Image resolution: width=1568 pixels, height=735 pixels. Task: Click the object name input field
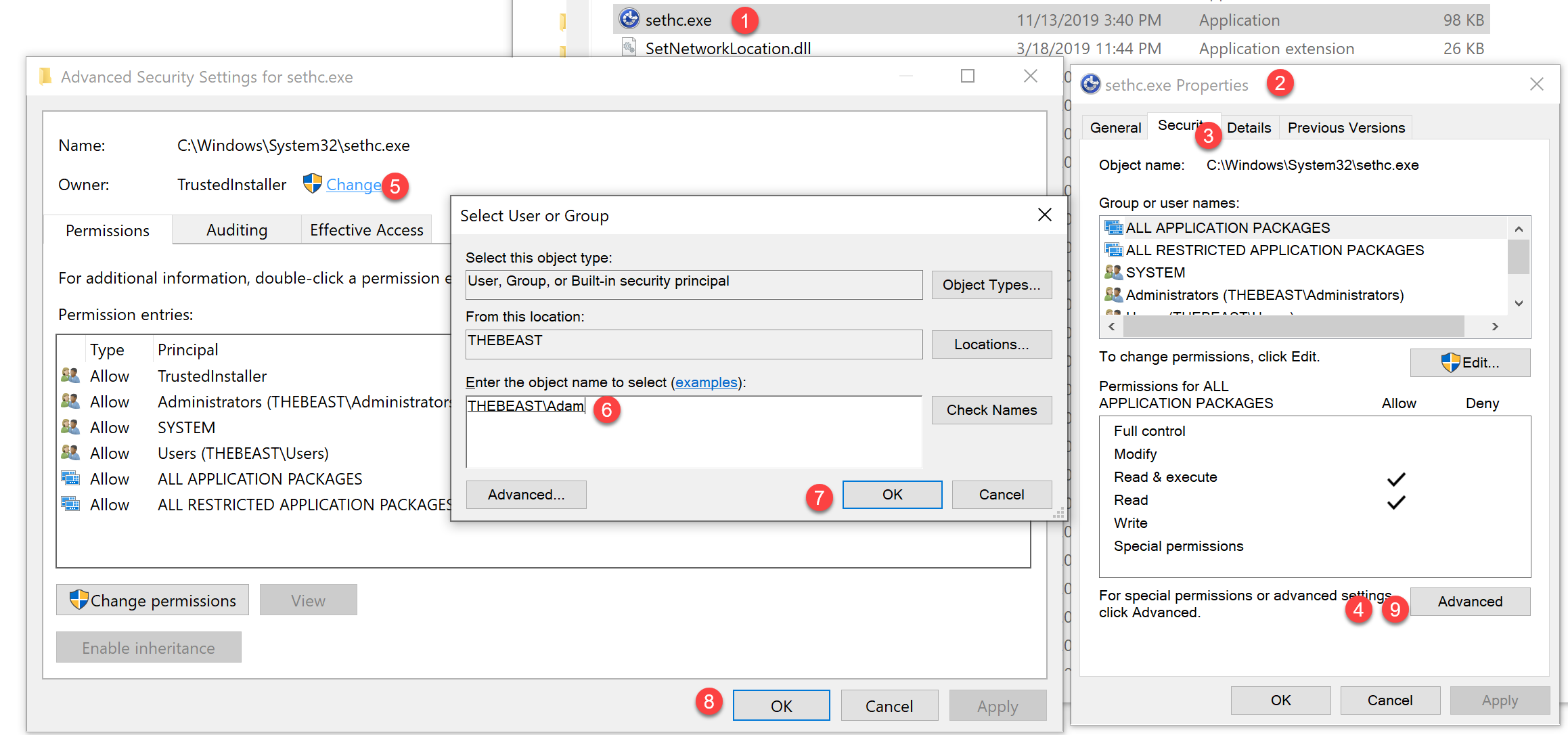[694, 432]
